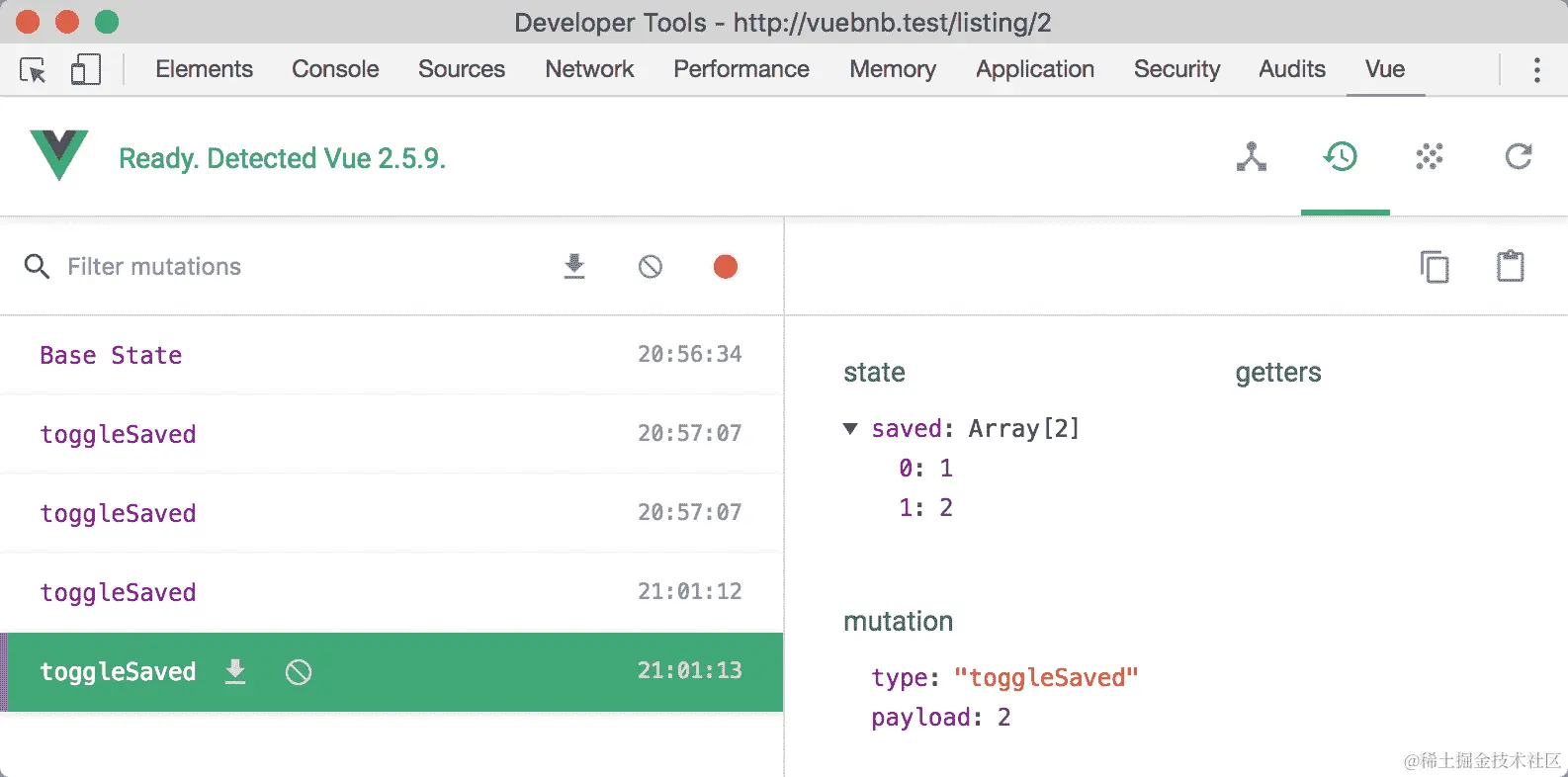Revert the selected toggleSaved mutation
This screenshot has height=777, width=1568.
click(299, 672)
